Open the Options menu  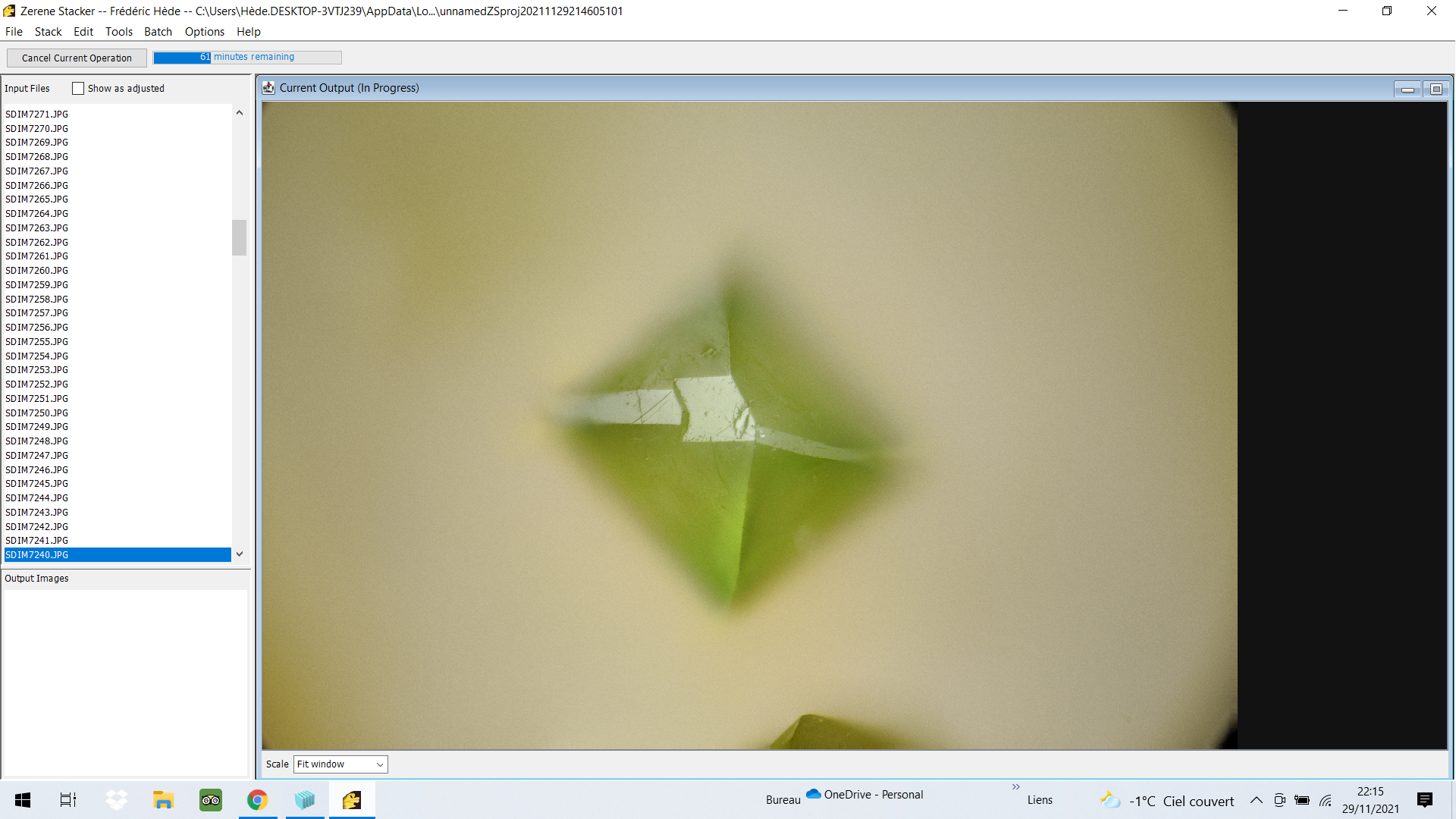pyautogui.click(x=205, y=32)
